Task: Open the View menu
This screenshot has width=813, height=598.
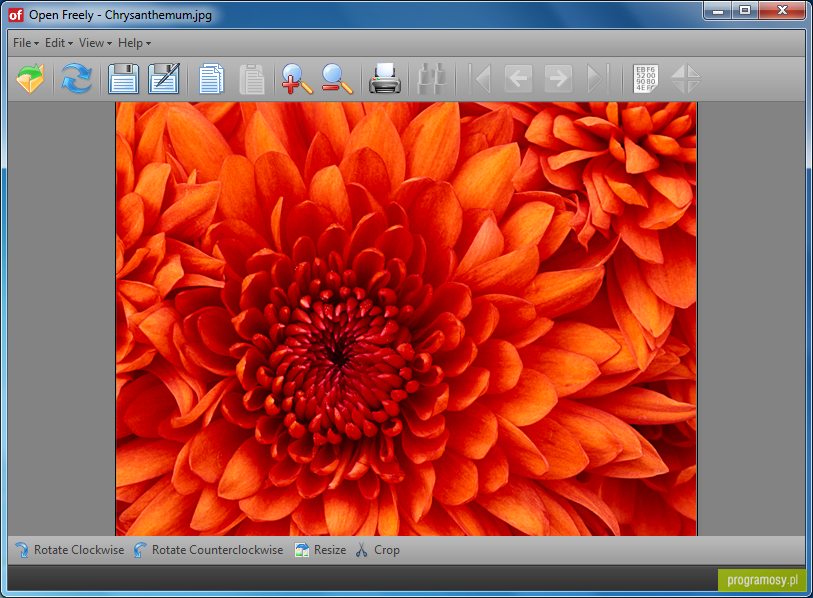Action: (x=95, y=43)
